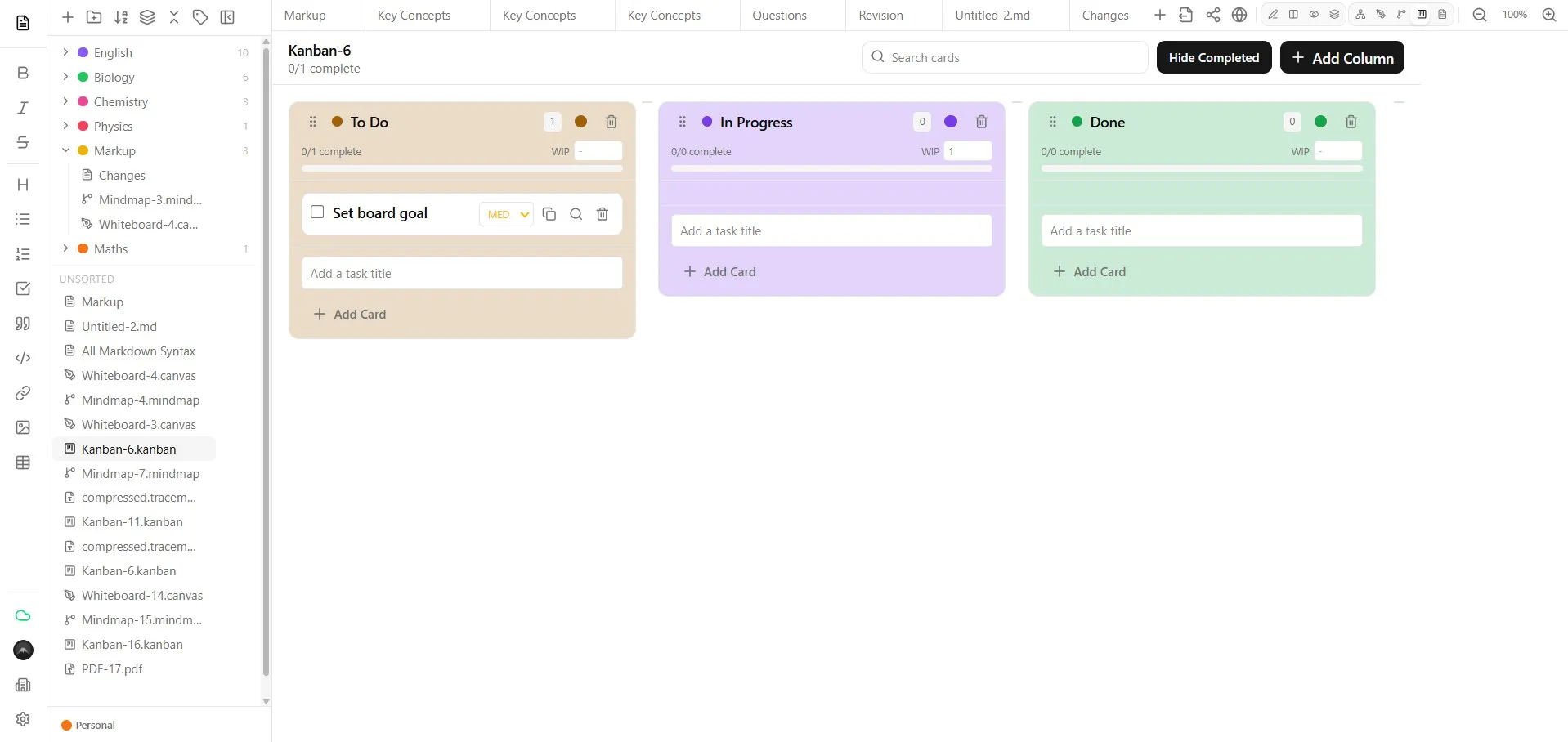The width and height of the screenshot is (1568, 742).
Task: Duplicate the Set board goal card
Action: [549, 214]
